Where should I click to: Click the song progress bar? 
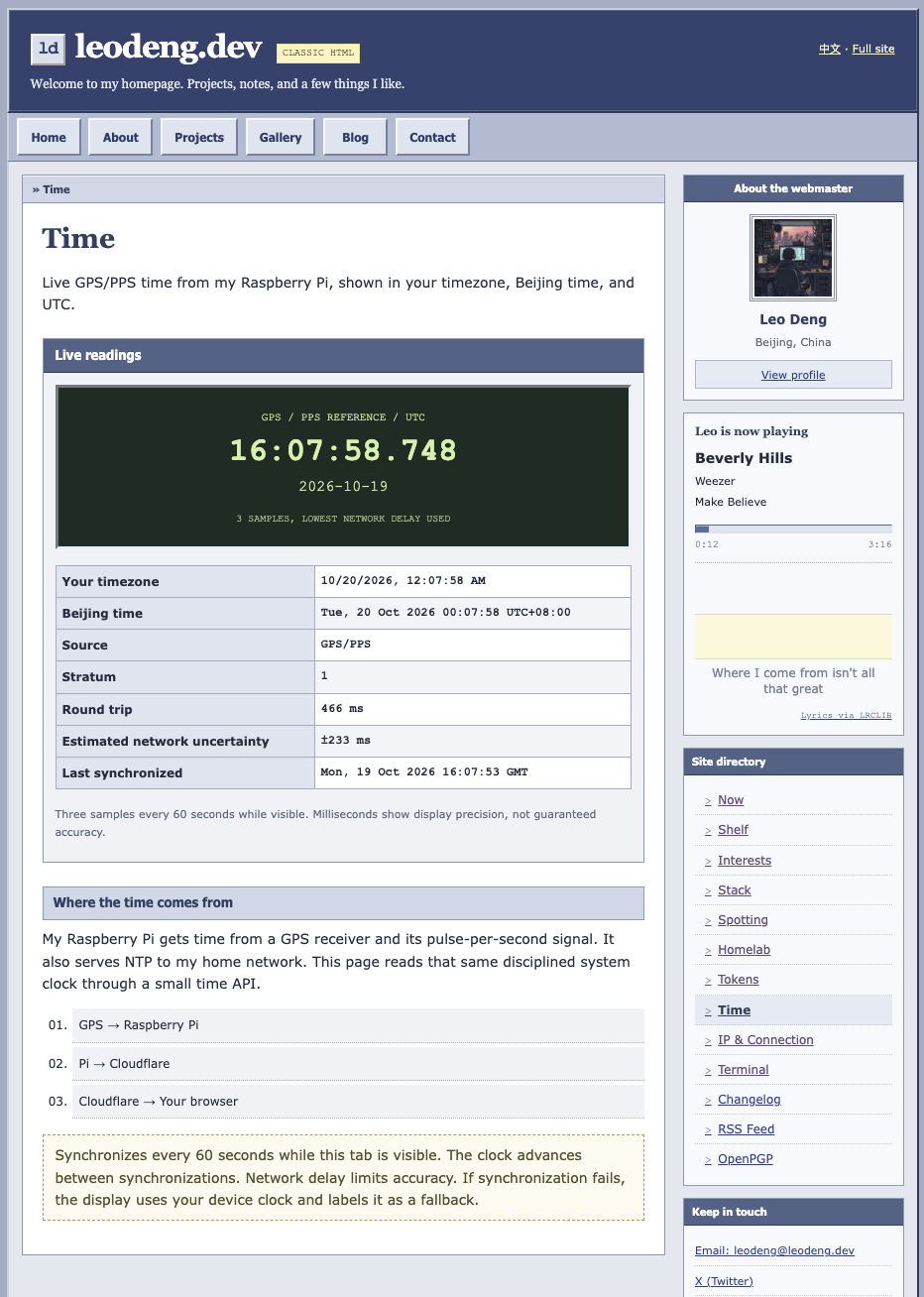(x=793, y=530)
